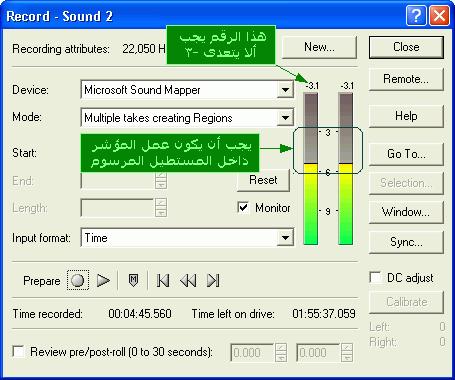Click the Window... button
Viewport: 455px width, 380px height.
tap(406, 212)
